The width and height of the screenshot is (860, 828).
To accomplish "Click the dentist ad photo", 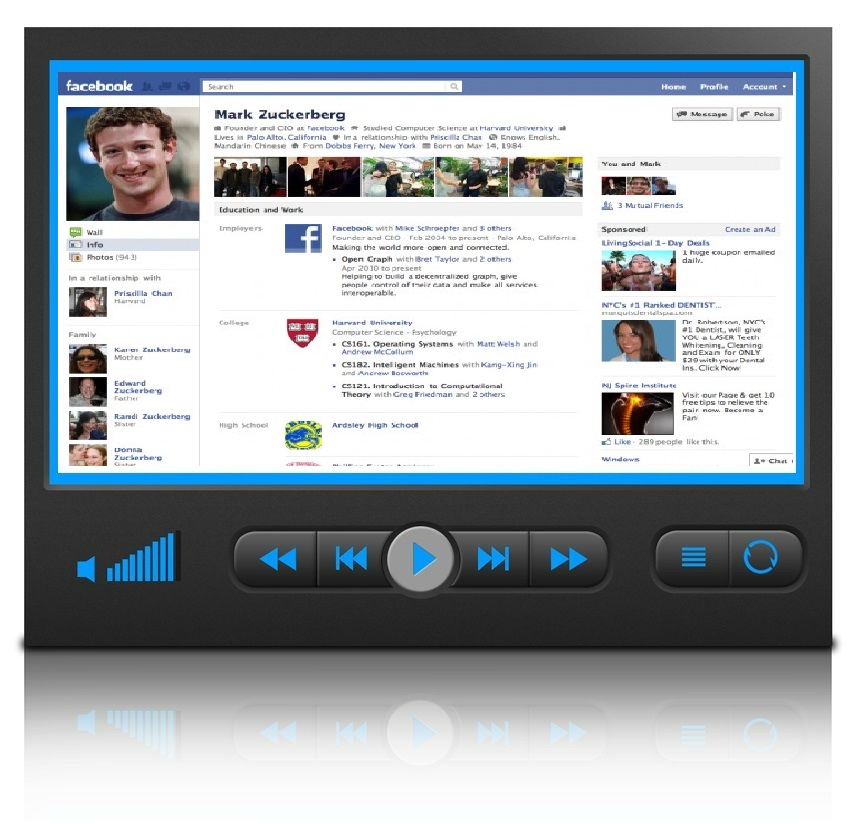I will pyautogui.click(x=638, y=341).
